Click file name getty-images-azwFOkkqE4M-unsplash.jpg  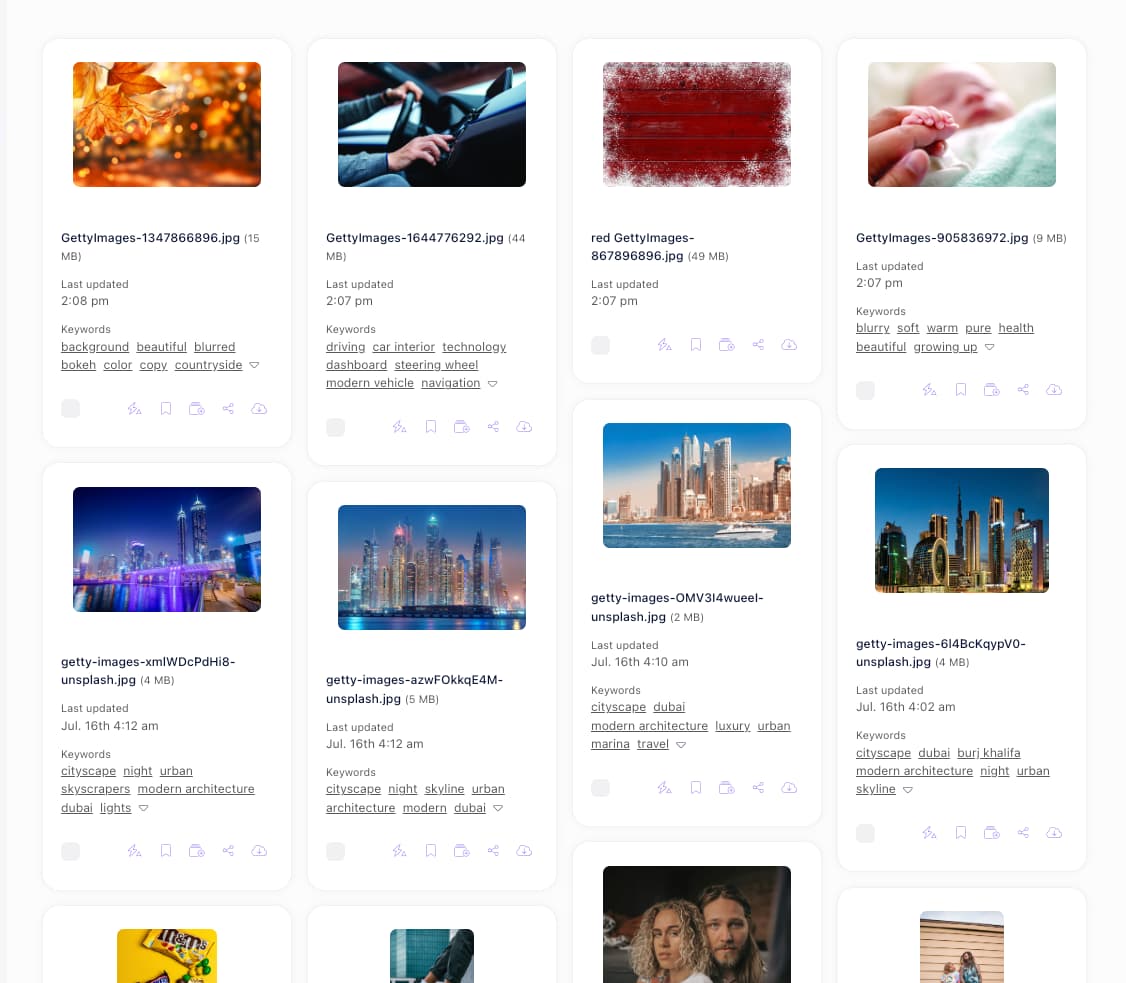click(x=414, y=689)
